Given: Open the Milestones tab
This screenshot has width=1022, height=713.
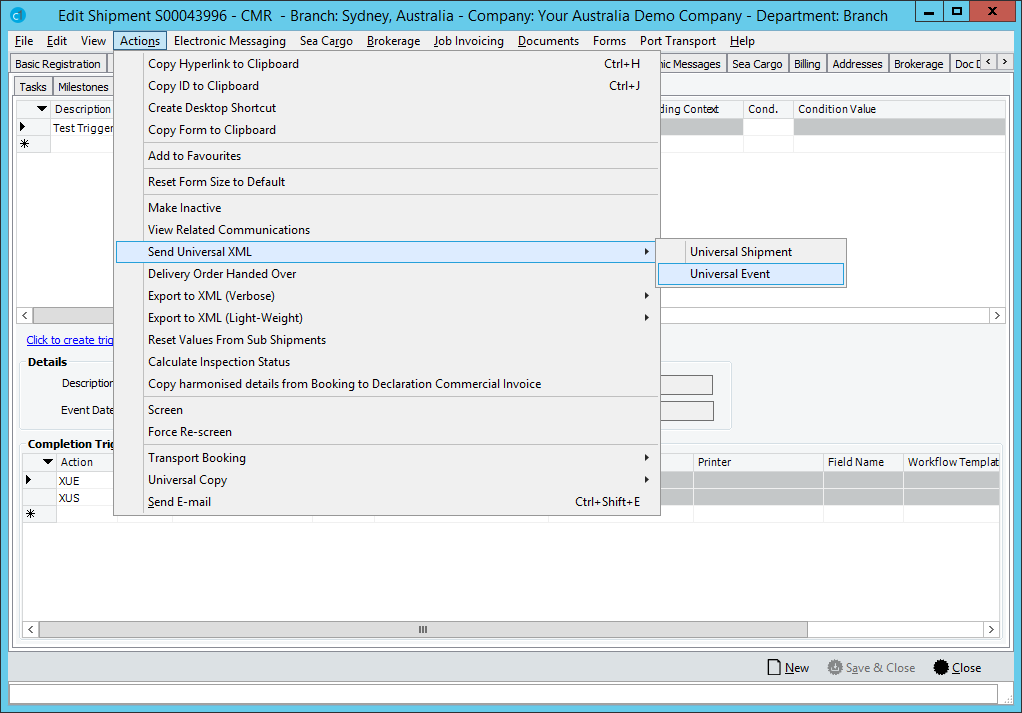Looking at the screenshot, I should pos(83,87).
